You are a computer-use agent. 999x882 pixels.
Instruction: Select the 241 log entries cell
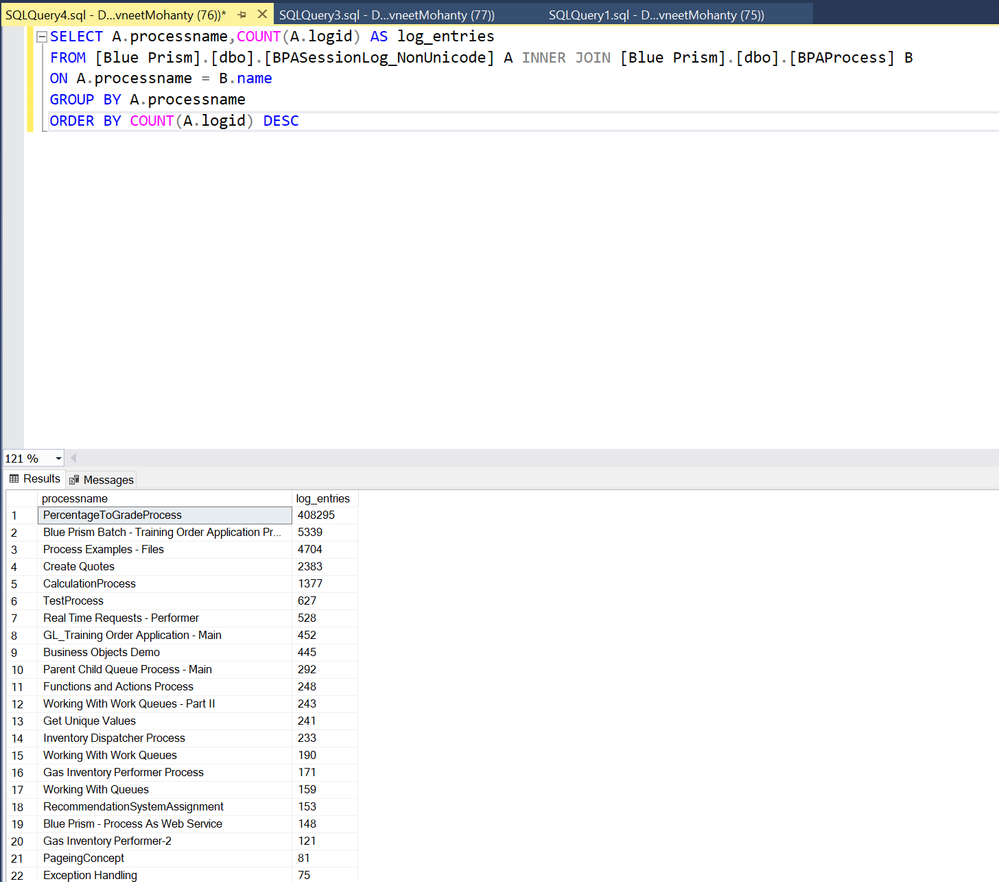coord(324,721)
